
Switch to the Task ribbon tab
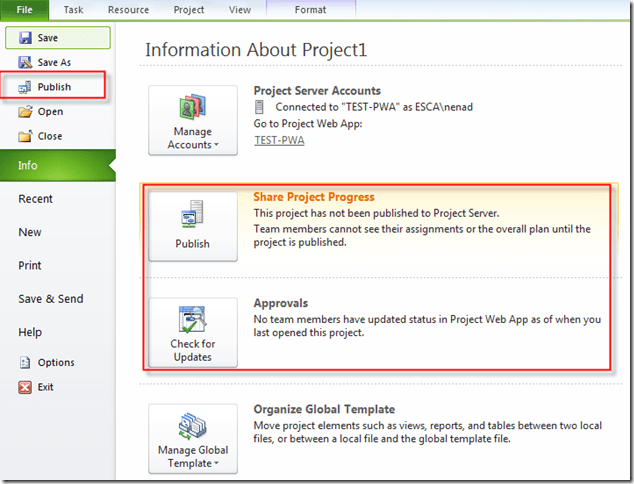coord(74,10)
